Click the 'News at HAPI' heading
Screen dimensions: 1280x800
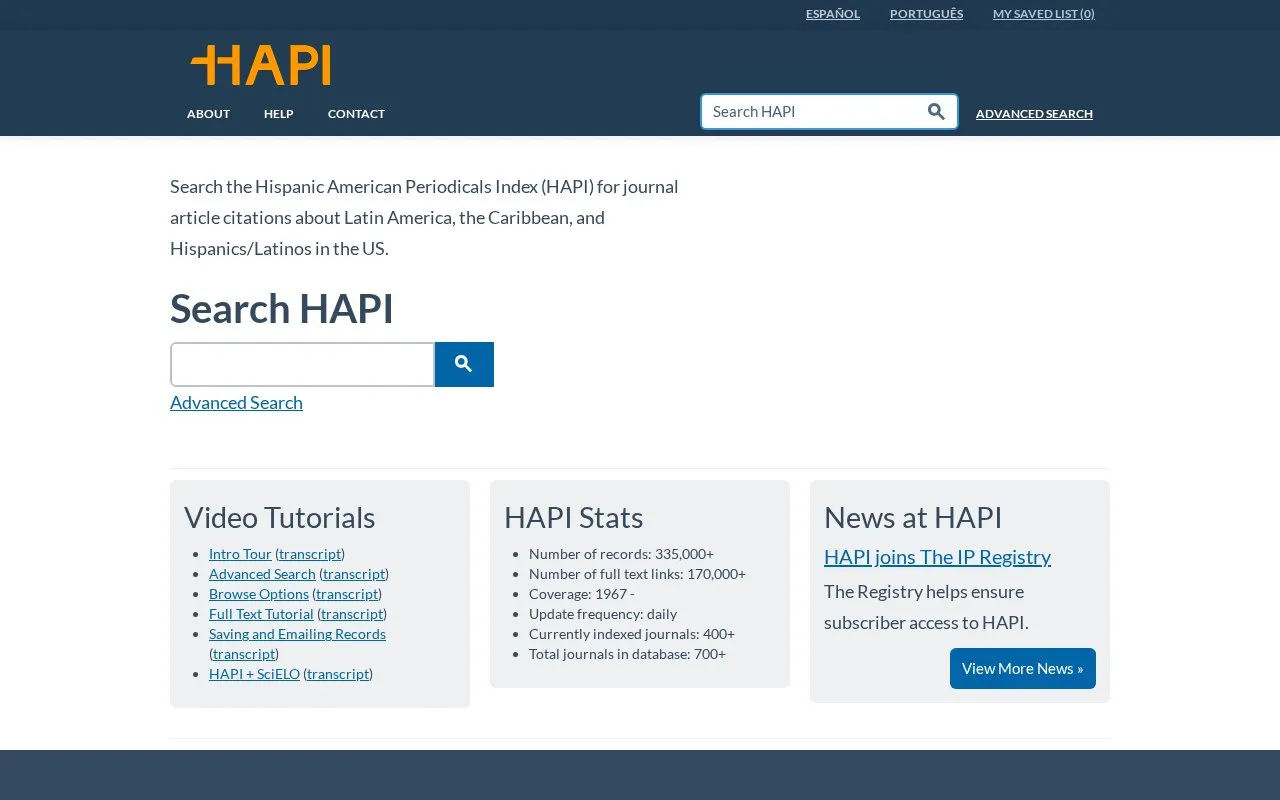(913, 518)
